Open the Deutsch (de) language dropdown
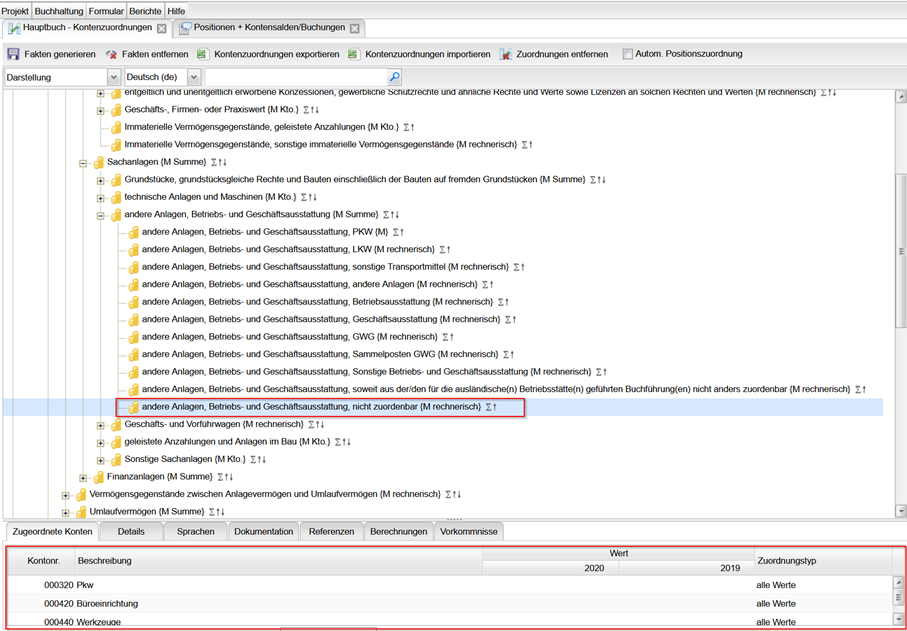907x631 pixels. point(194,76)
